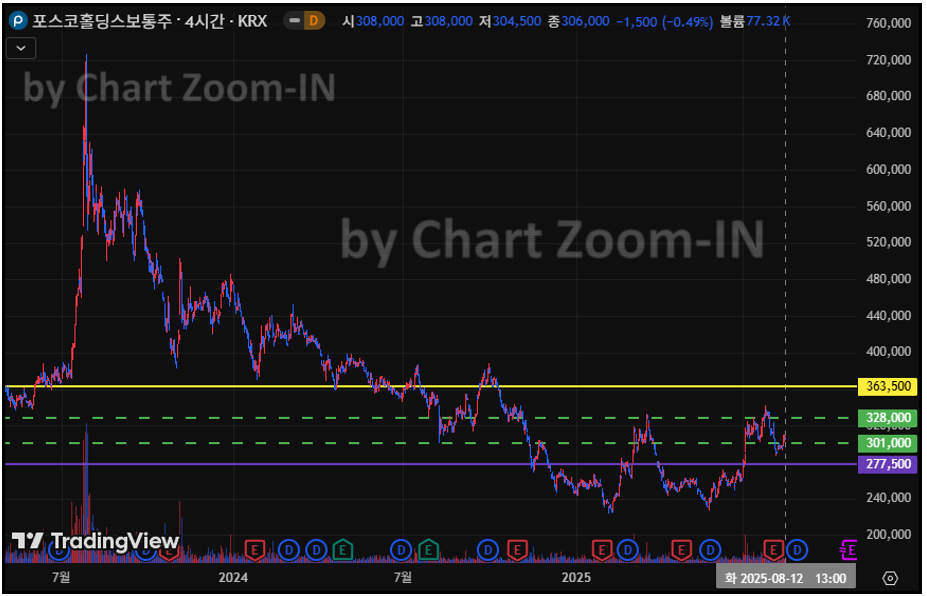The height and width of the screenshot is (596, 927).
Task: Open the red earnings marker on the crosshair line
Action: pyautogui.click(x=773, y=550)
